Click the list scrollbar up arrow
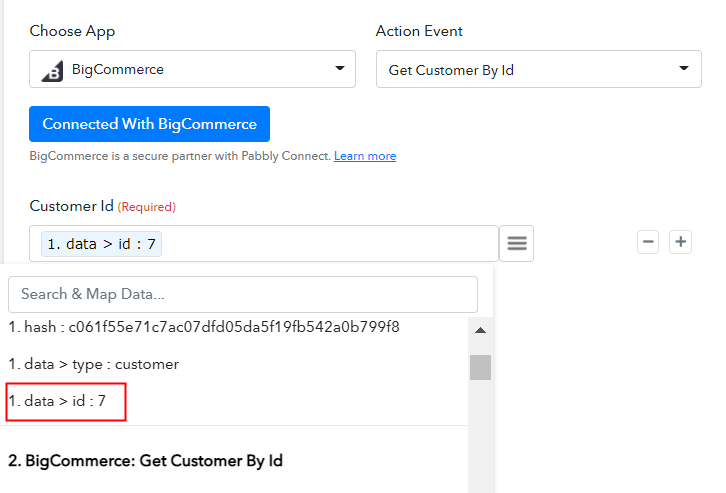Image resolution: width=726 pixels, height=493 pixels. click(x=480, y=330)
